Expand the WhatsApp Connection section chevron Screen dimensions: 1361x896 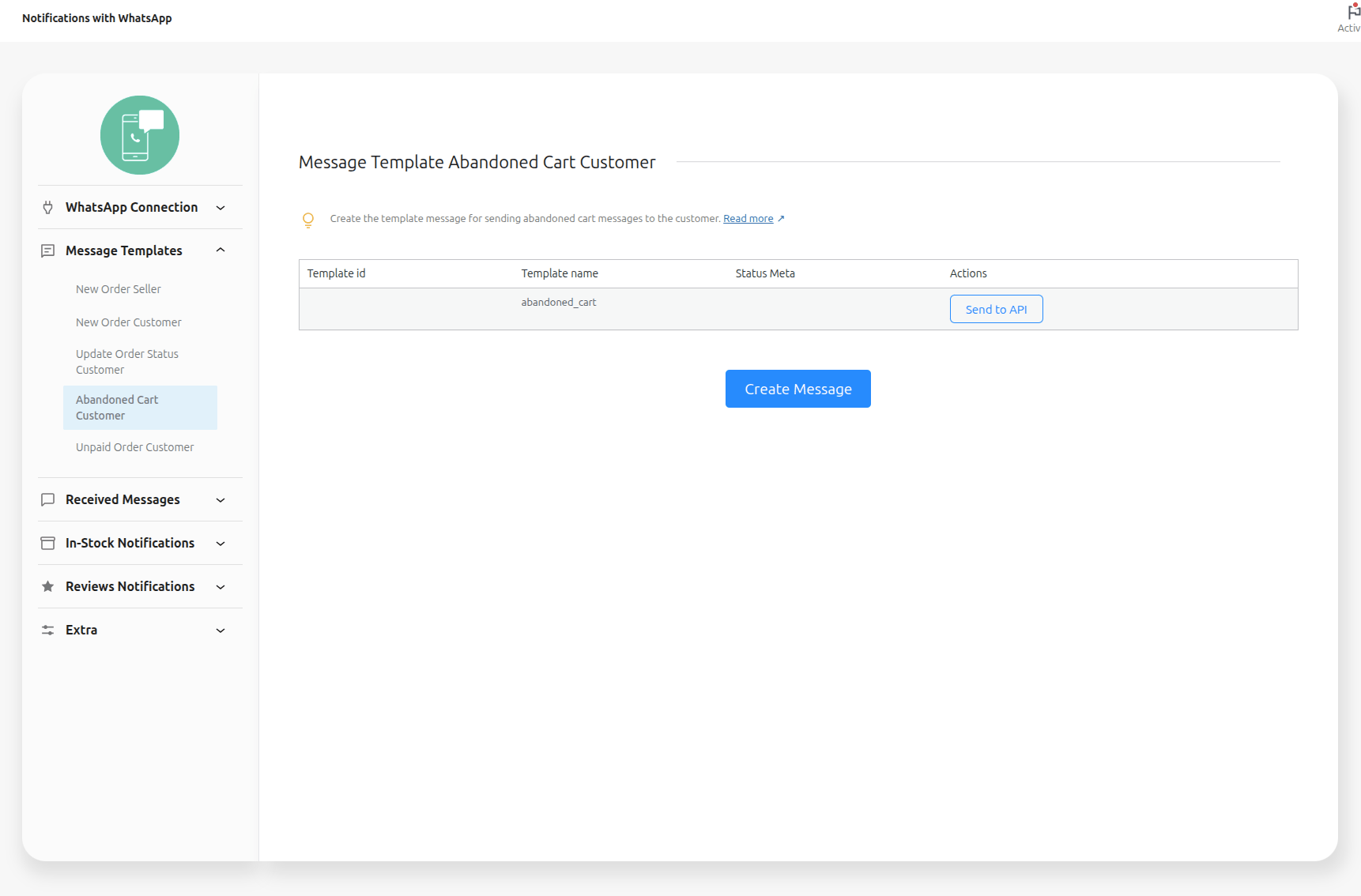click(221, 208)
